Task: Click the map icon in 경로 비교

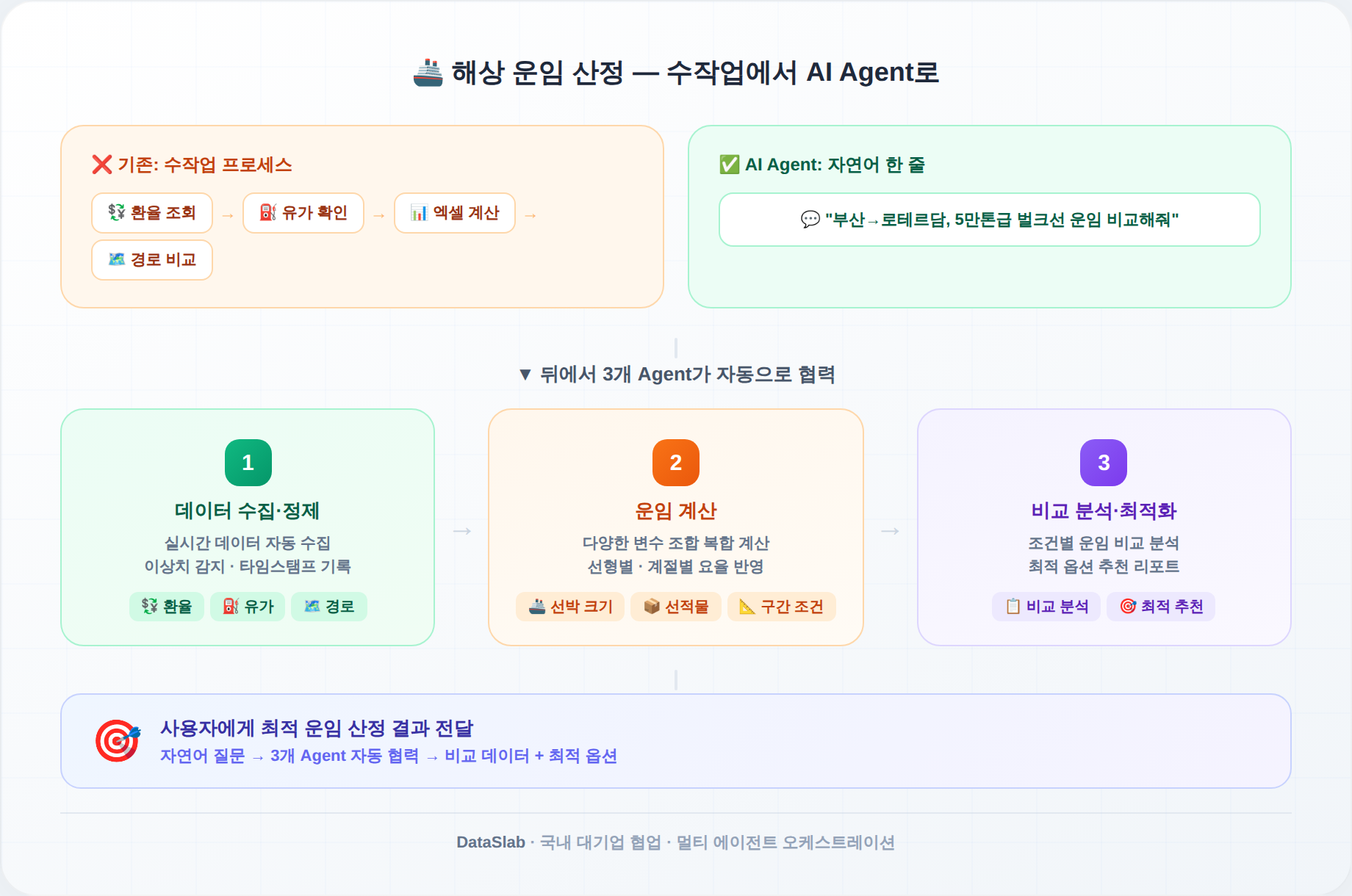Action: point(117,259)
